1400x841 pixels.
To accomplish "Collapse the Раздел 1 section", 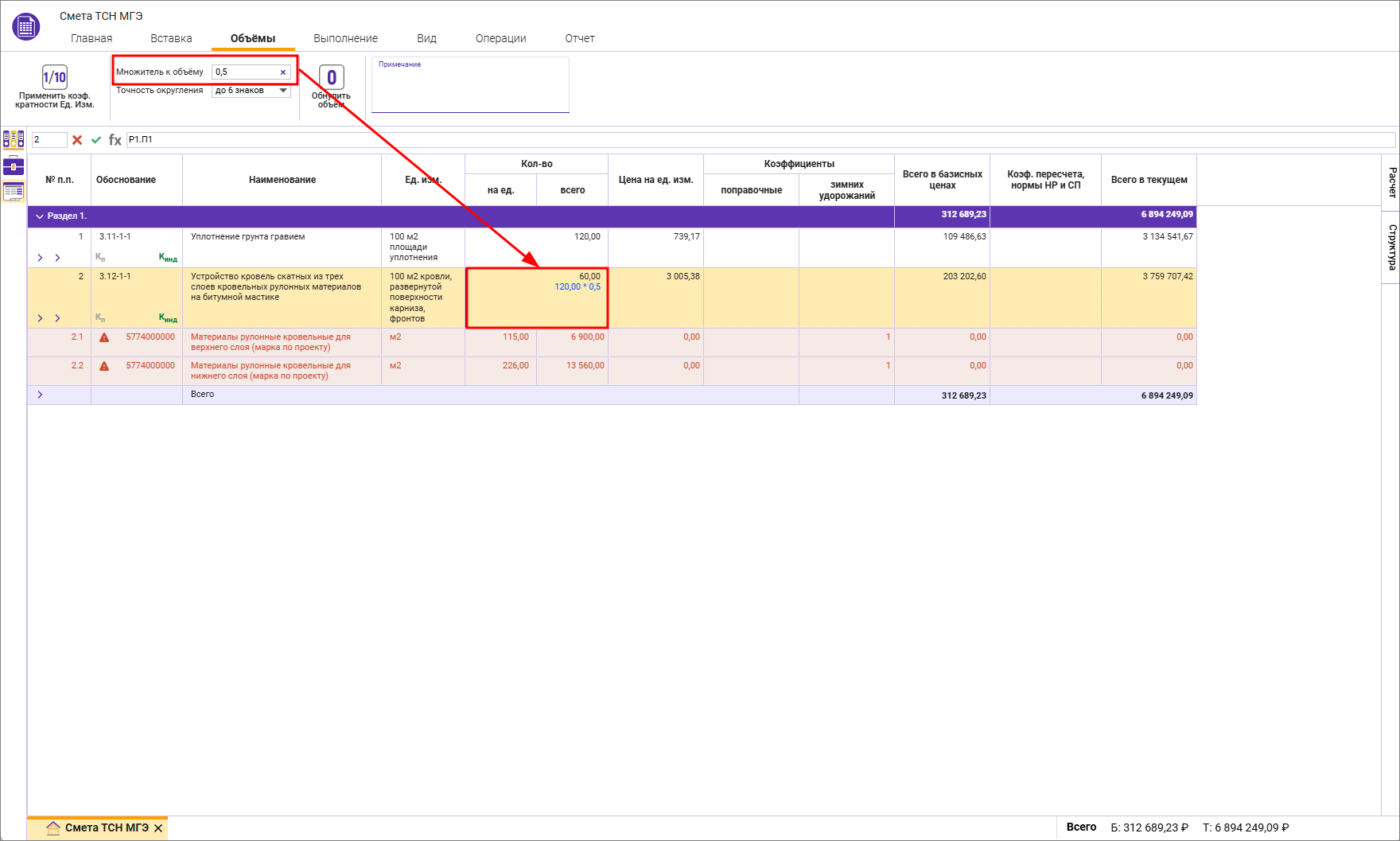I will [x=40, y=216].
